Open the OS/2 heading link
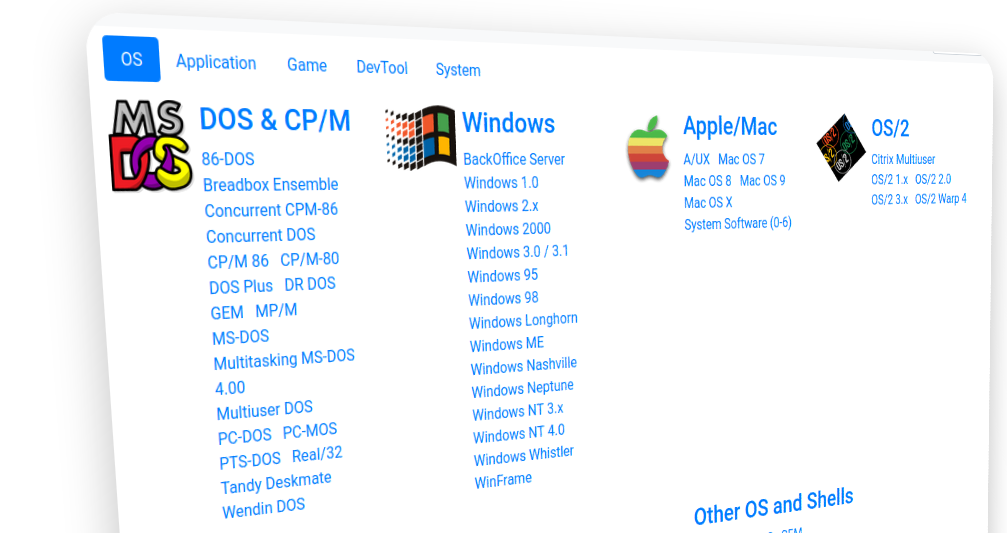This screenshot has width=1007, height=533. pyautogui.click(x=890, y=128)
